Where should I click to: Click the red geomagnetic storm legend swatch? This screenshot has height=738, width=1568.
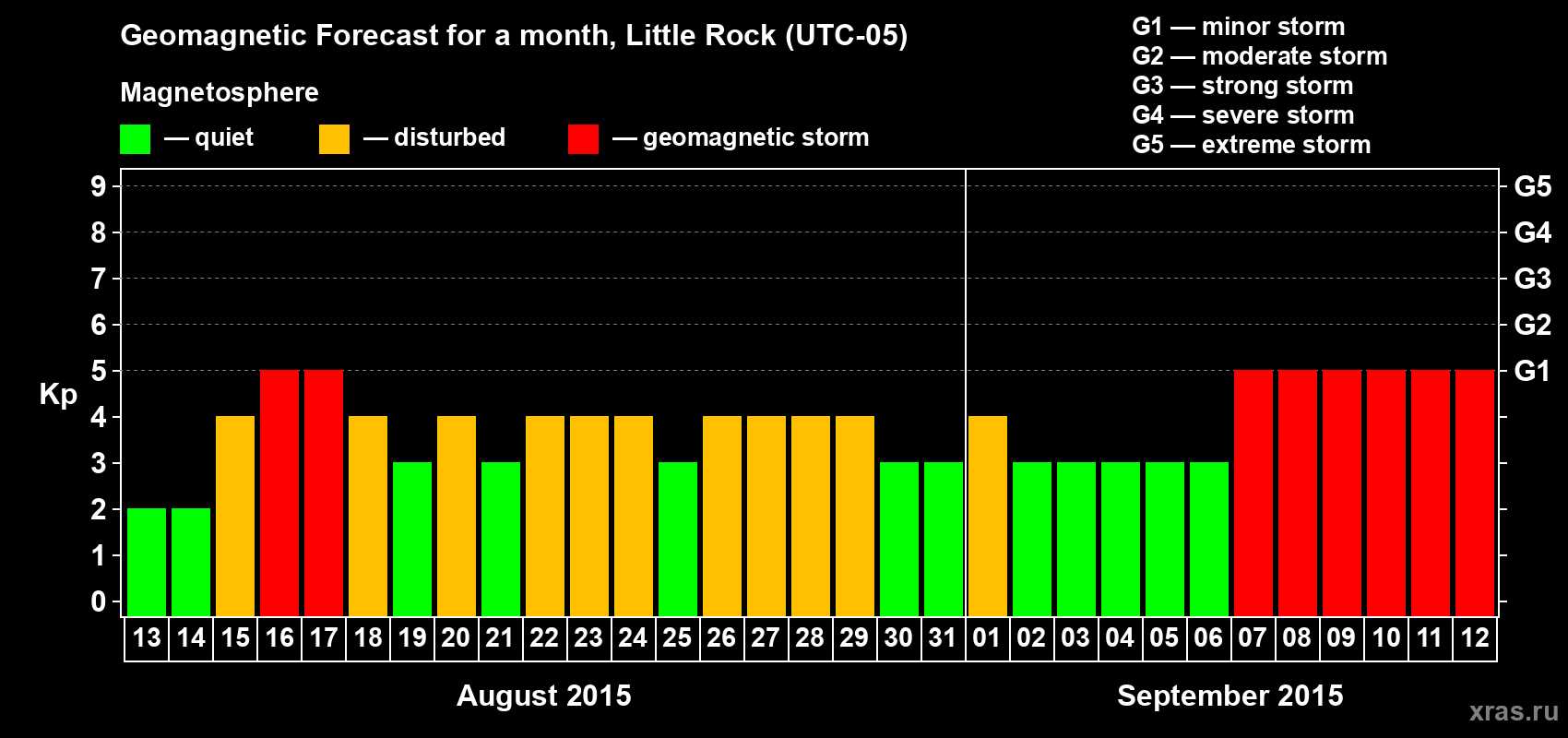pyautogui.click(x=583, y=139)
